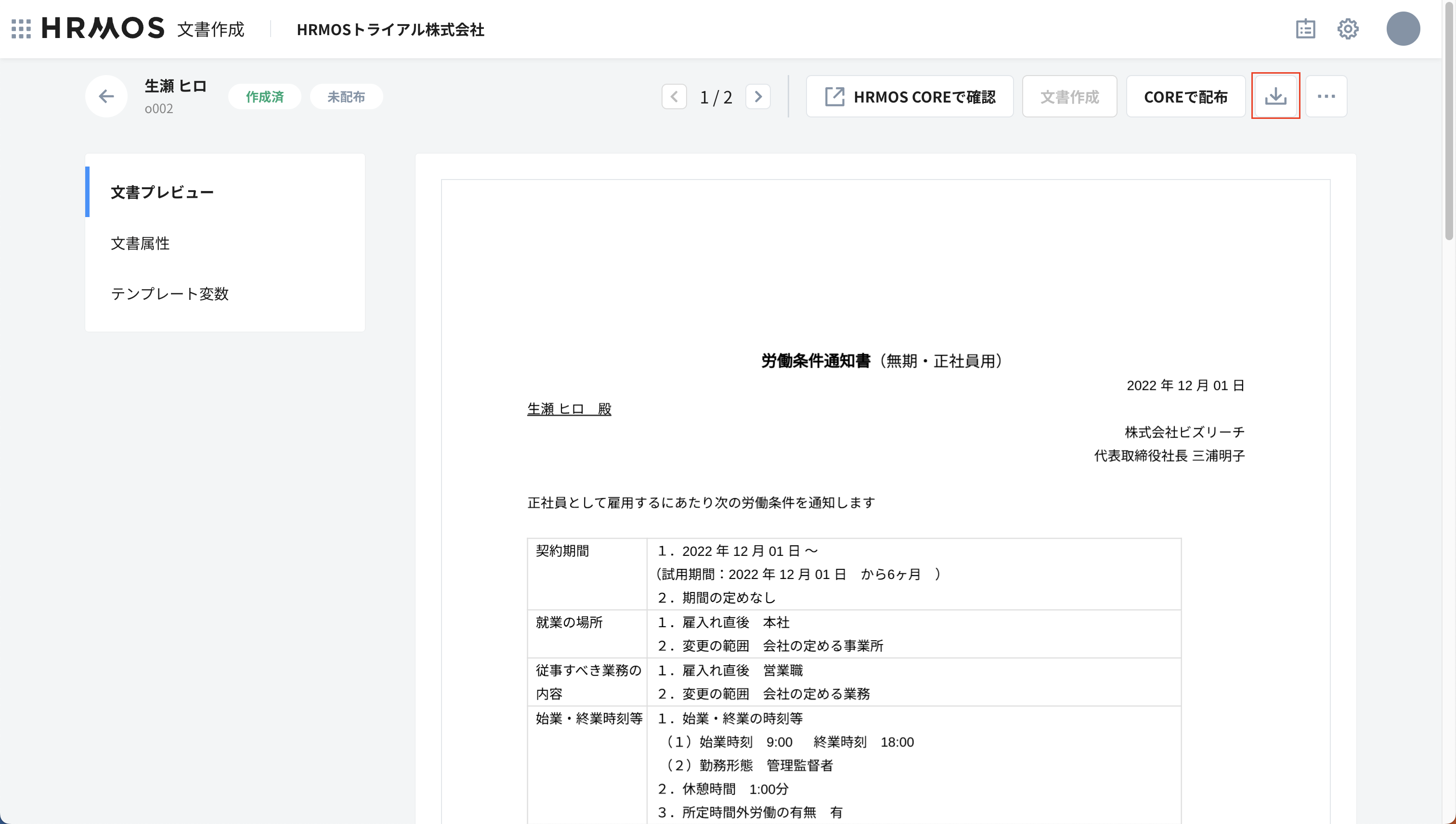The height and width of the screenshot is (824, 1456).
Task: Open the ellipsis more-options menu
Action: click(x=1326, y=96)
